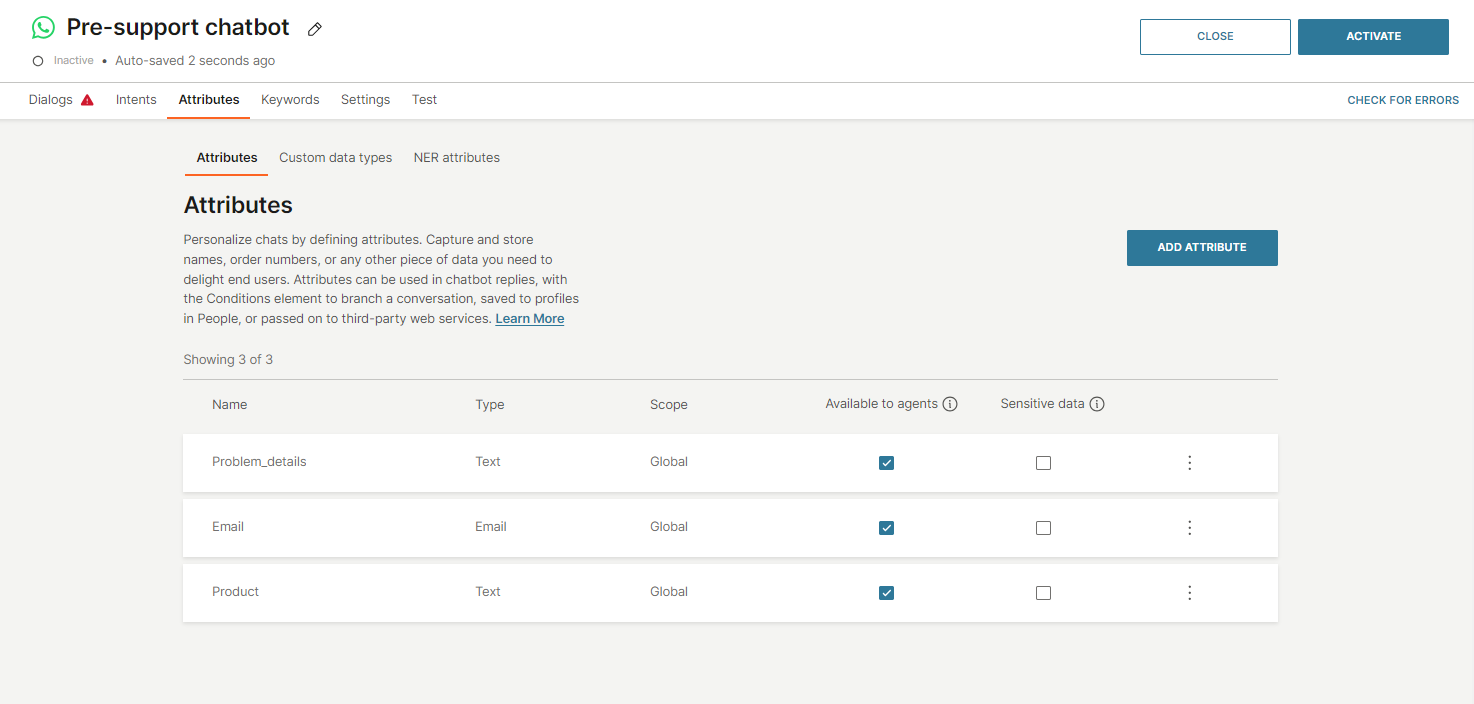Open the NER attributes section
The image size is (1474, 704).
click(456, 157)
